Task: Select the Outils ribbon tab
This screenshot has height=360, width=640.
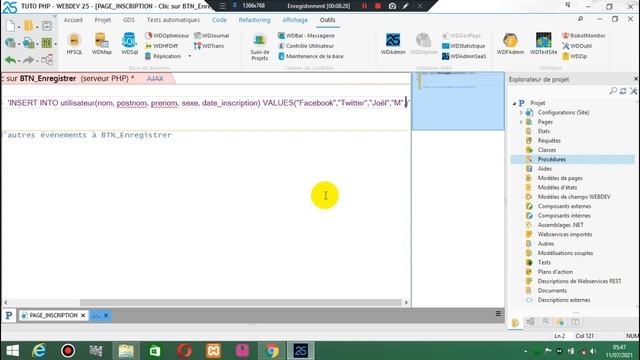Action: tap(327, 20)
